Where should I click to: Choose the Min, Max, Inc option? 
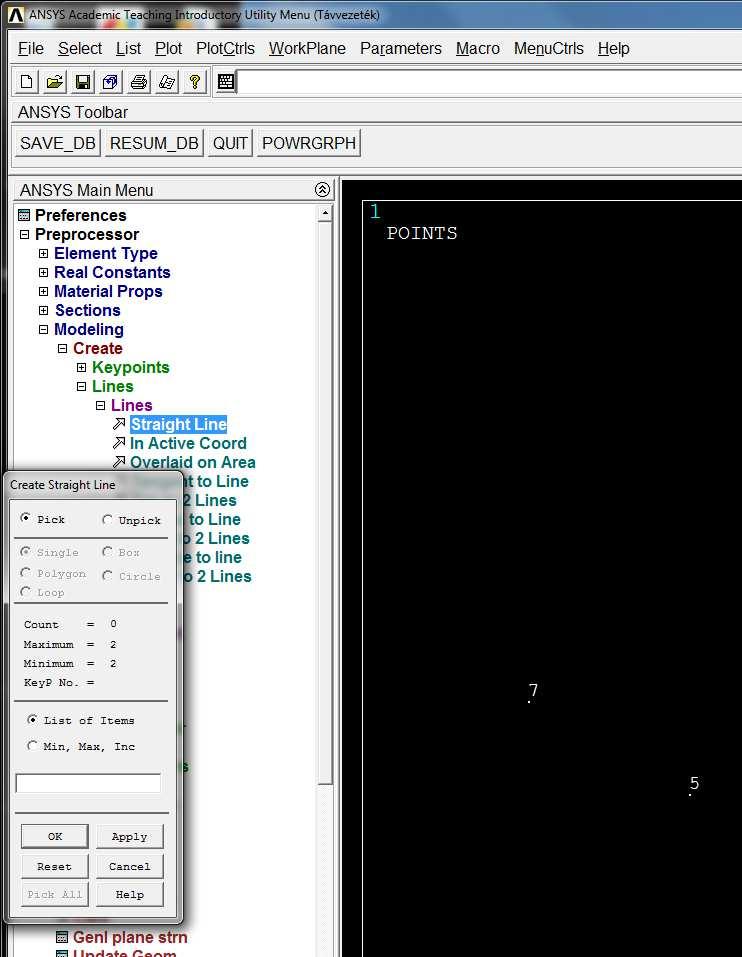32,746
